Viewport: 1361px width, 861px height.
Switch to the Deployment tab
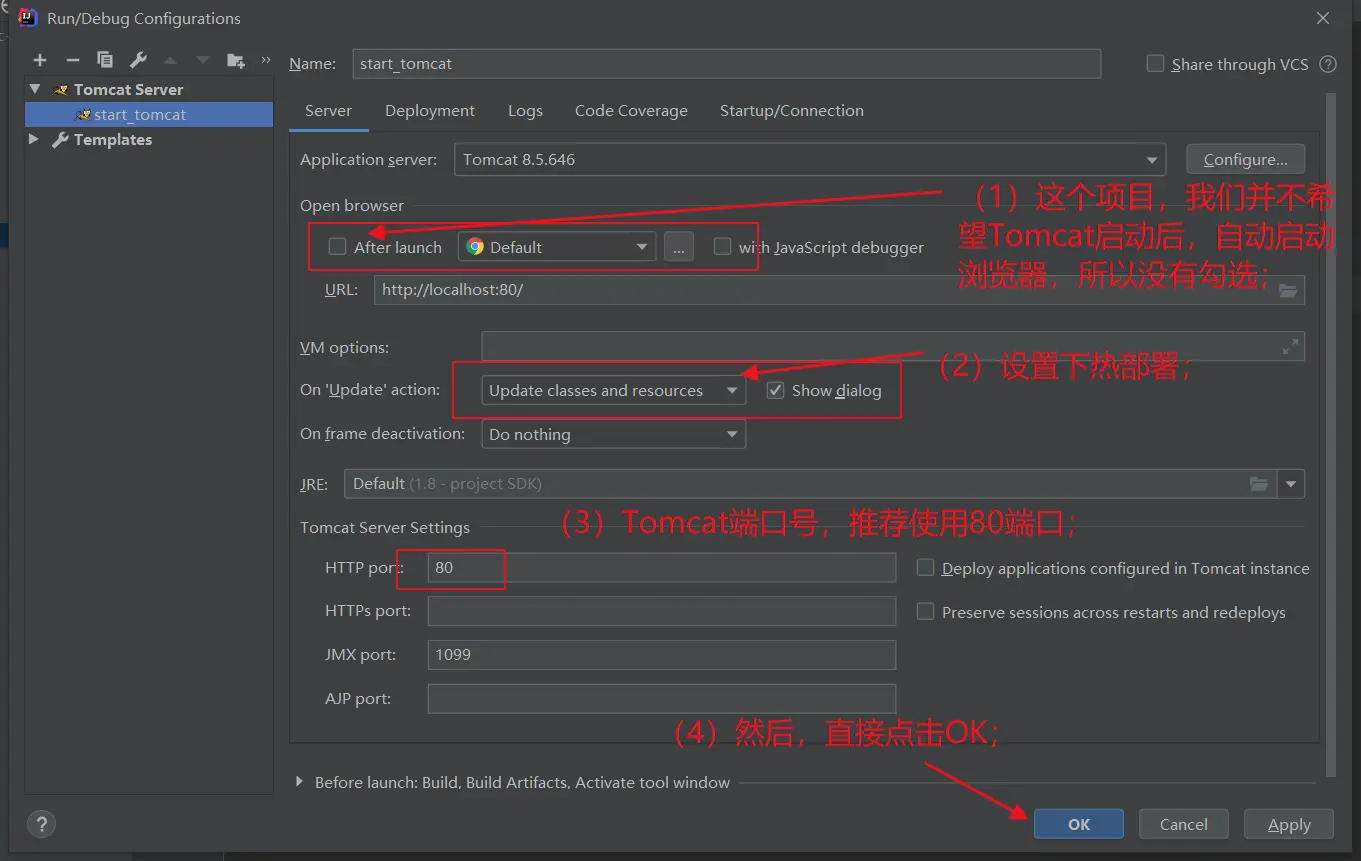[x=430, y=111]
